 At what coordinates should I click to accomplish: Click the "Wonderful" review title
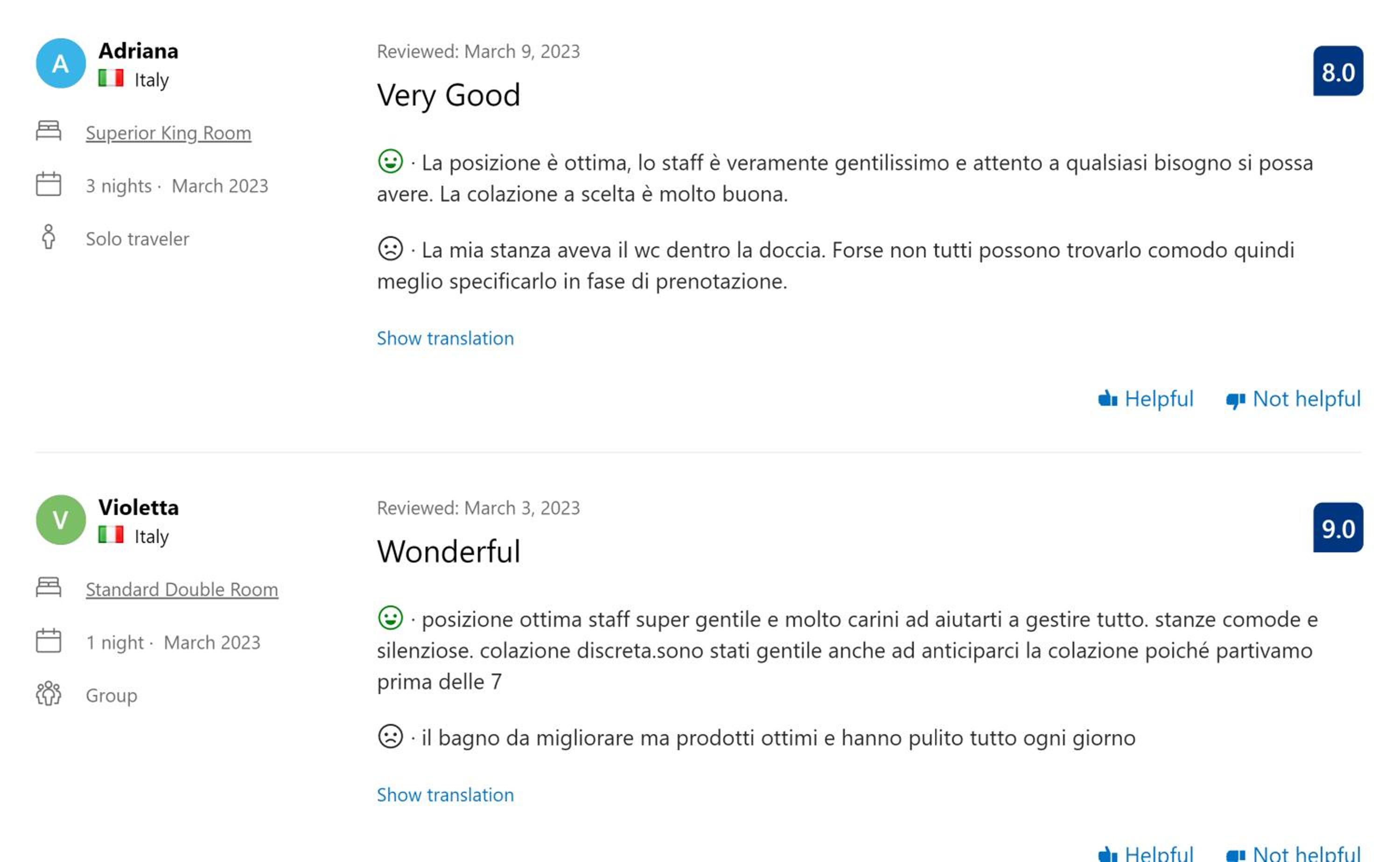click(448, 552)
